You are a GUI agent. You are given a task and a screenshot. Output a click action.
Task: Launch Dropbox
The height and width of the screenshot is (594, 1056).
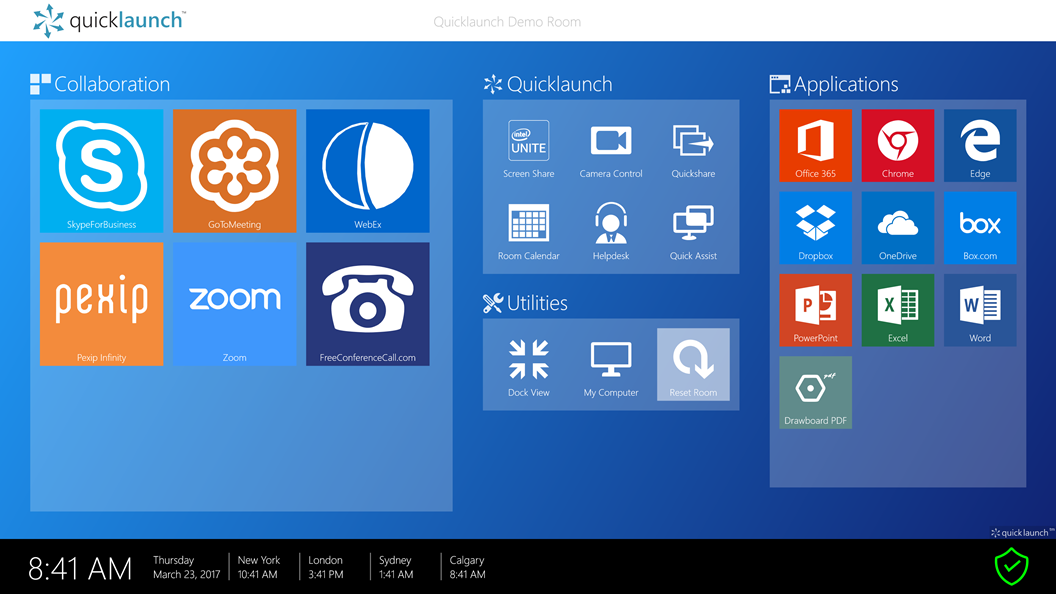(x=816, y=228)
